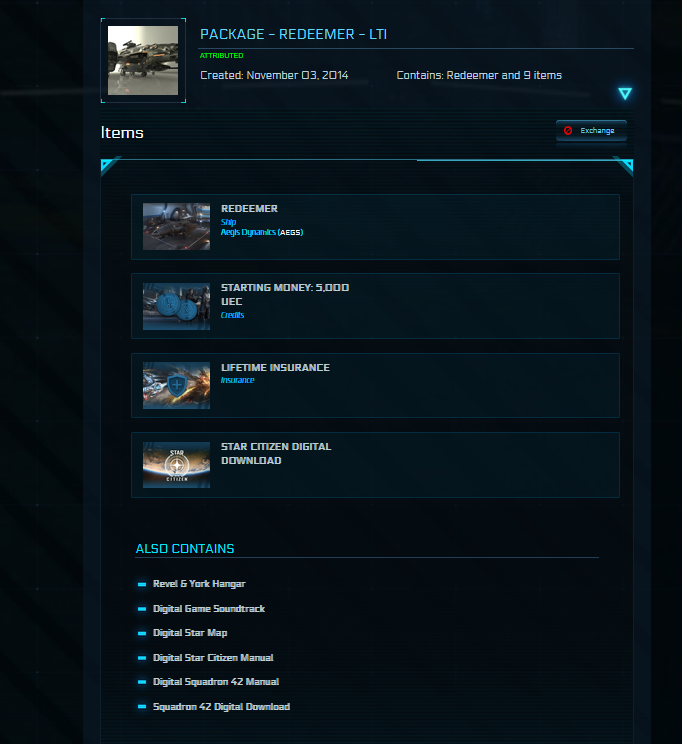Click the Exchange button
The width and height of the screenshot is (682, 744).
coord(591,130)
